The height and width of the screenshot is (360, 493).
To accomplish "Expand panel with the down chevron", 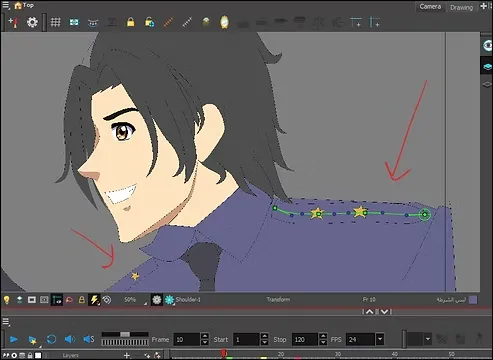I will coord(384,312).
